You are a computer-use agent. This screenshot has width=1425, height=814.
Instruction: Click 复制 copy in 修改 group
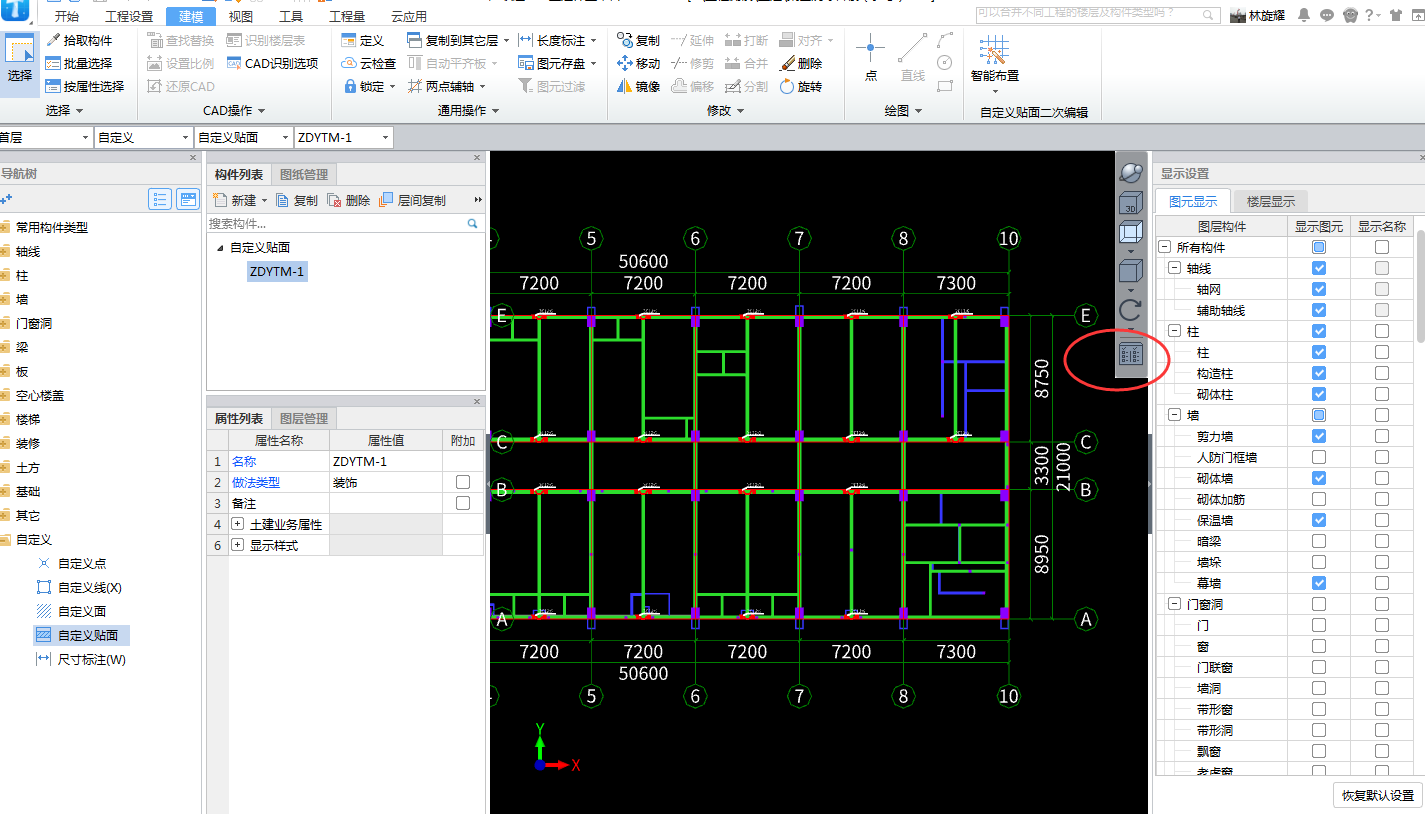pyautogui.click(x=638, y=40)
